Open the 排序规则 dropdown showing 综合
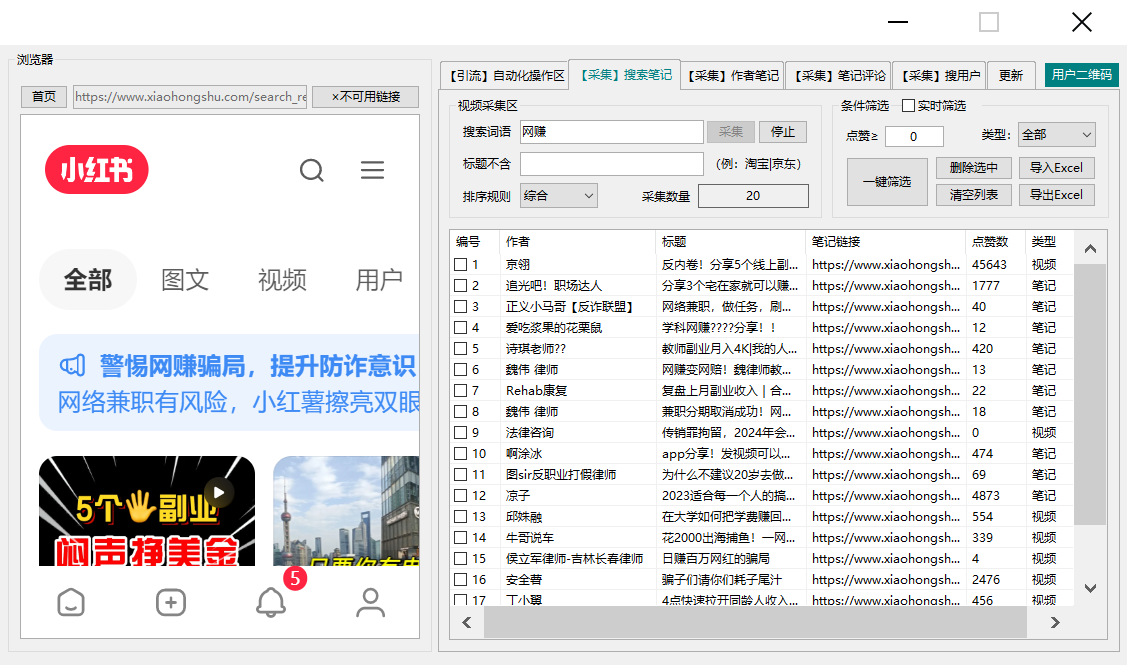This screenshot has width=1127, height=665. pos(558,195)
